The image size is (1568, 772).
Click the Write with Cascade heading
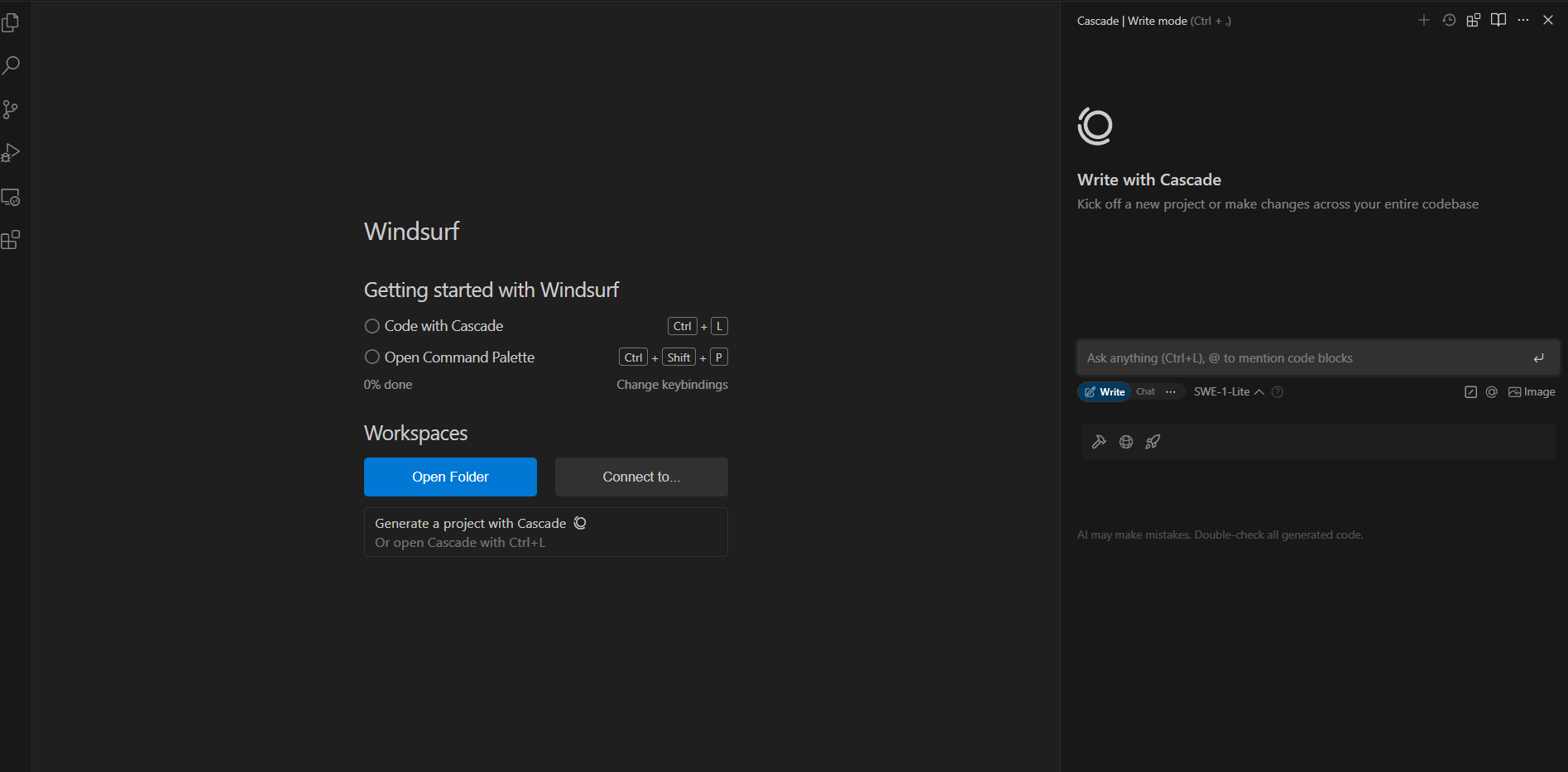(x=1149, y=180)
